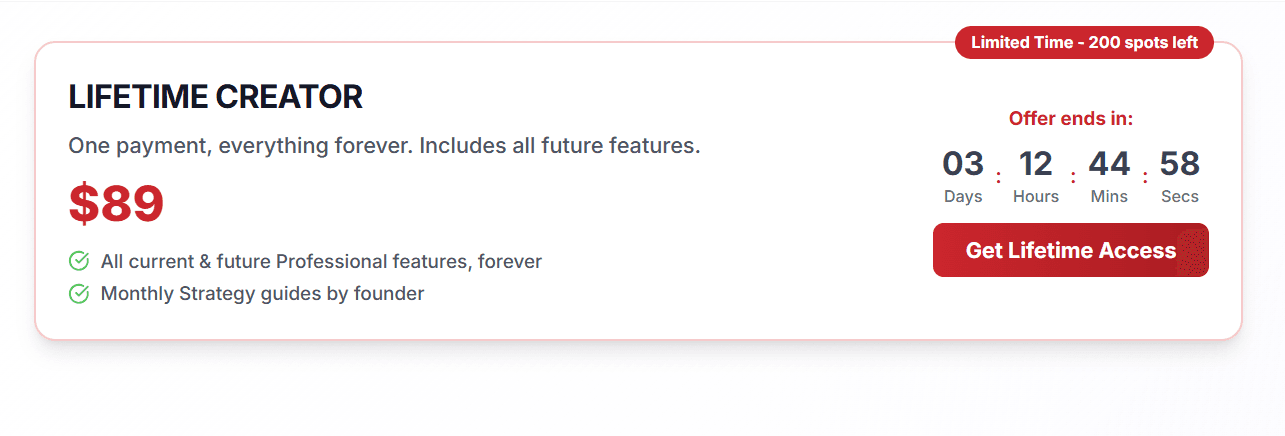
Task: Click the red colon between mins and secs
Action: pyautogui.click(x=1145, y=177)
